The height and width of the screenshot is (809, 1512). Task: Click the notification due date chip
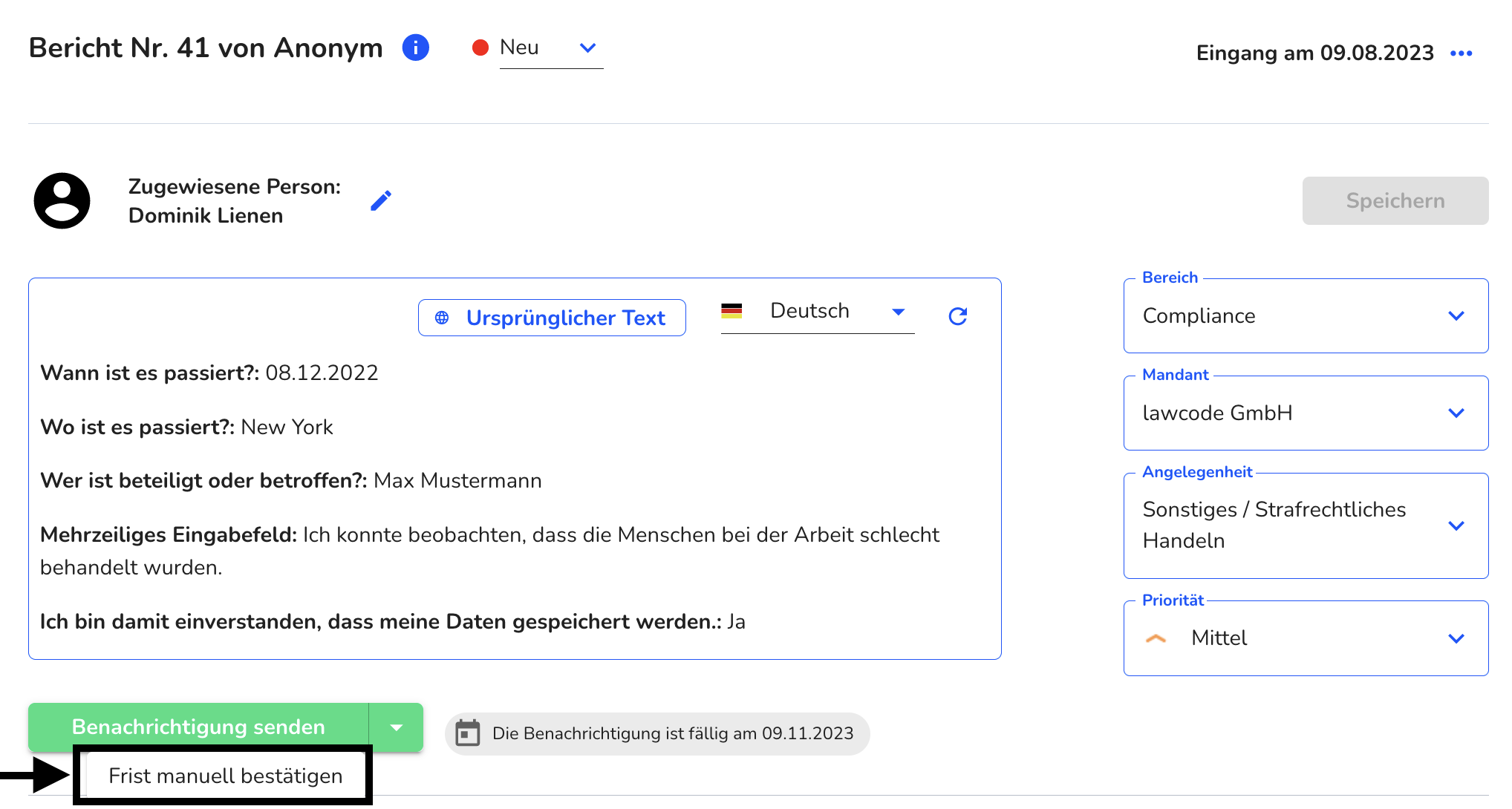pyautogui.click(x=657, y=734)
